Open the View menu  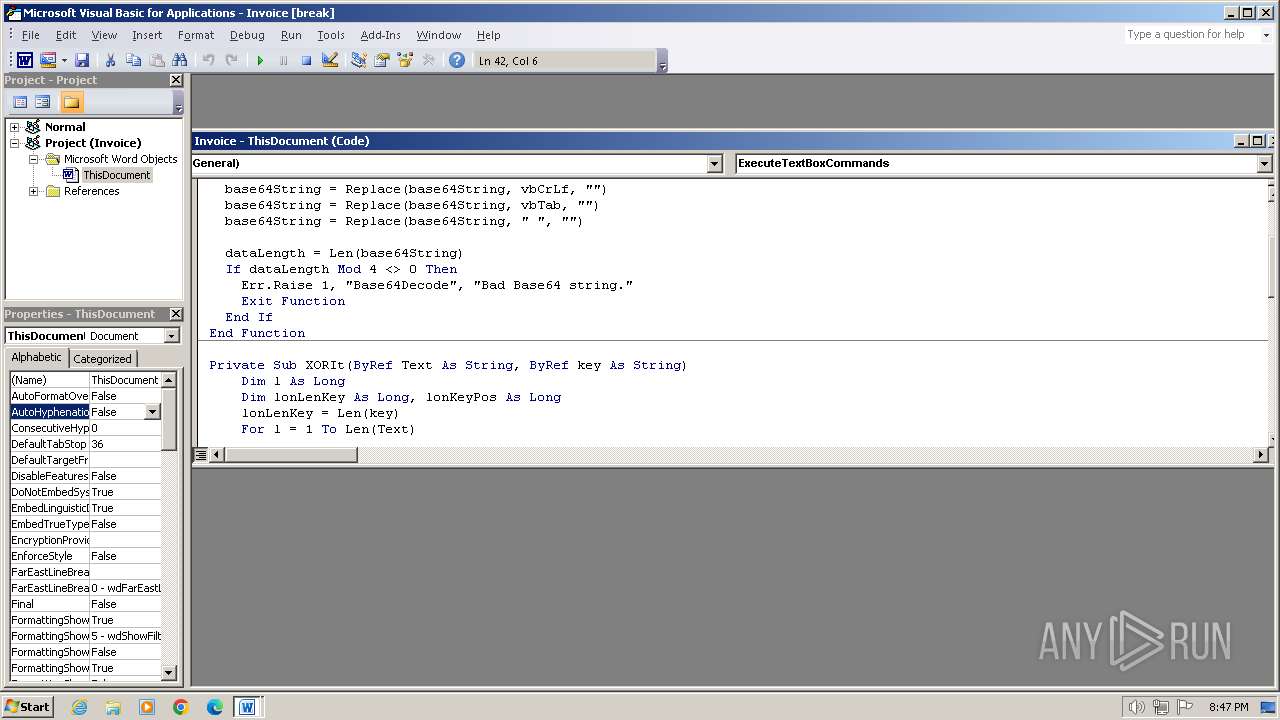(x=104, y=35)
